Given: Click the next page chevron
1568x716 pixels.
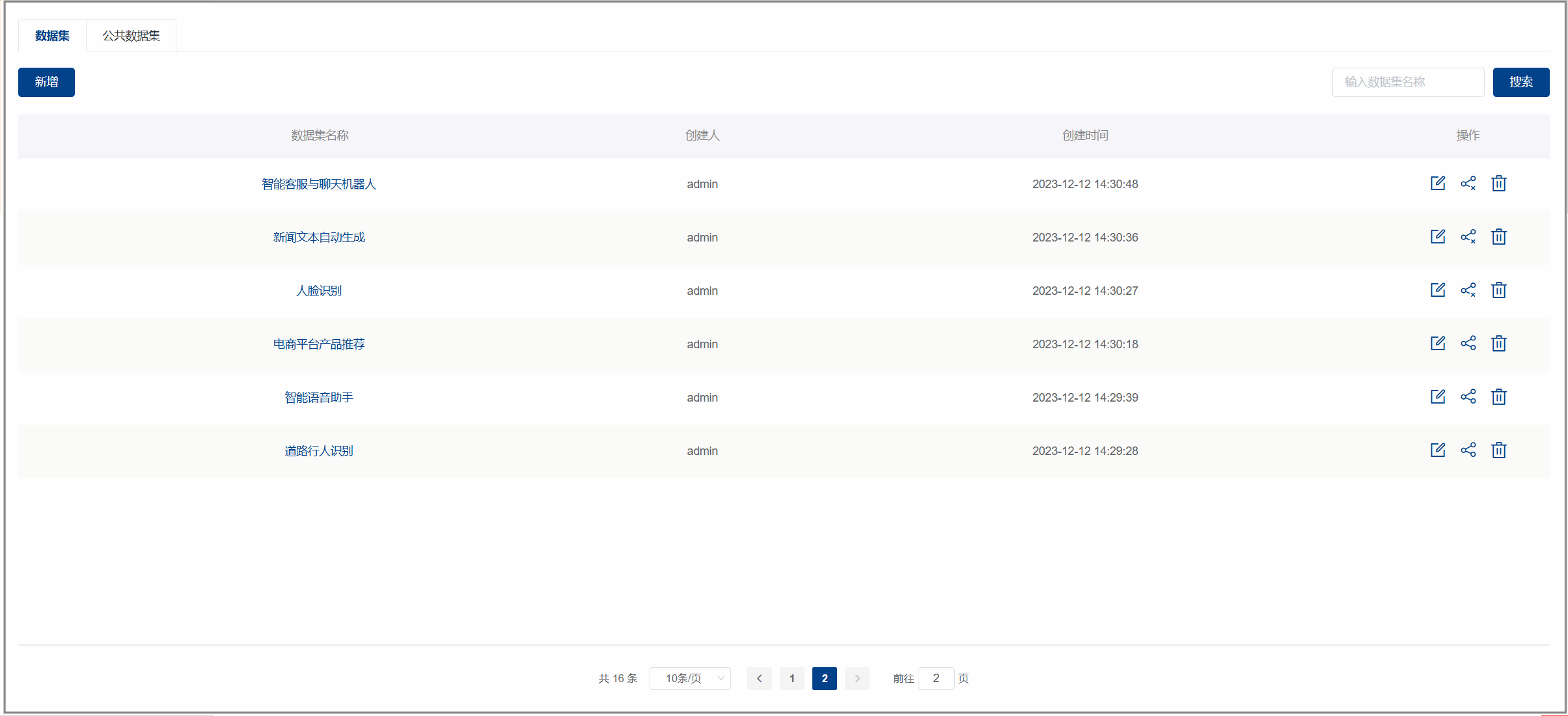Looking at the screenshot, I should point(857,678).
